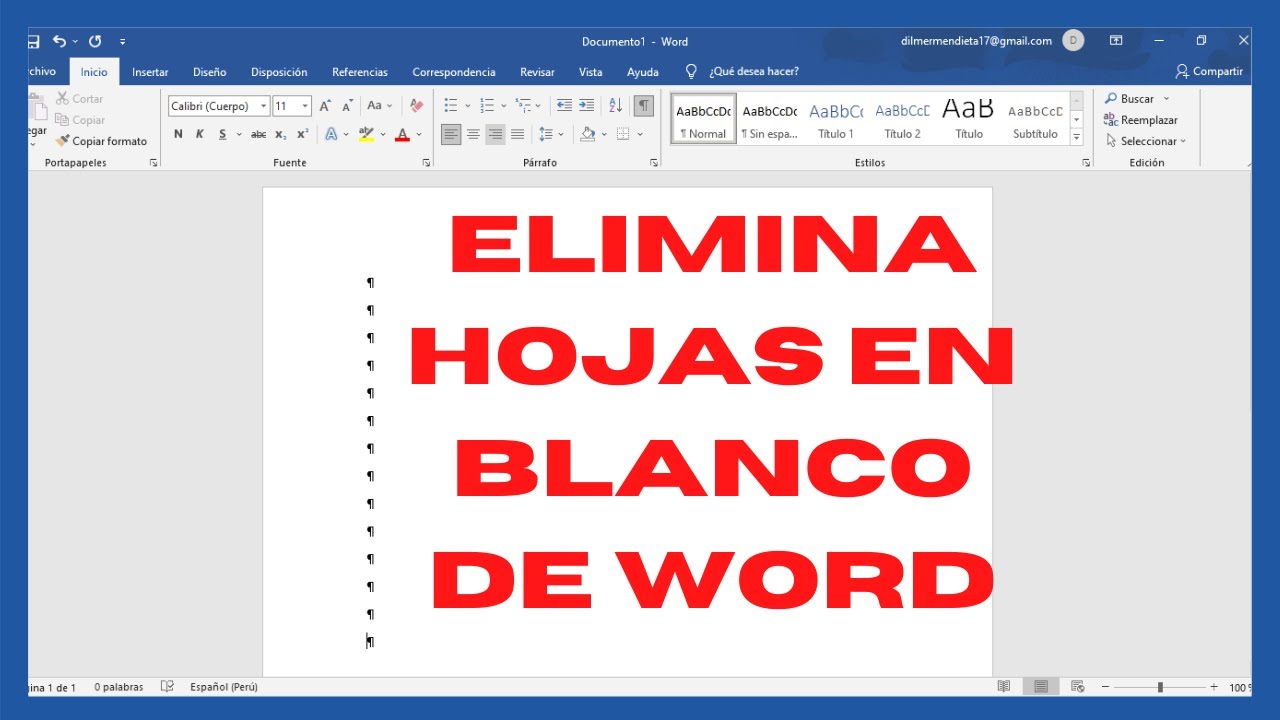Open underline style dropdown arrow

click(239, 134)
